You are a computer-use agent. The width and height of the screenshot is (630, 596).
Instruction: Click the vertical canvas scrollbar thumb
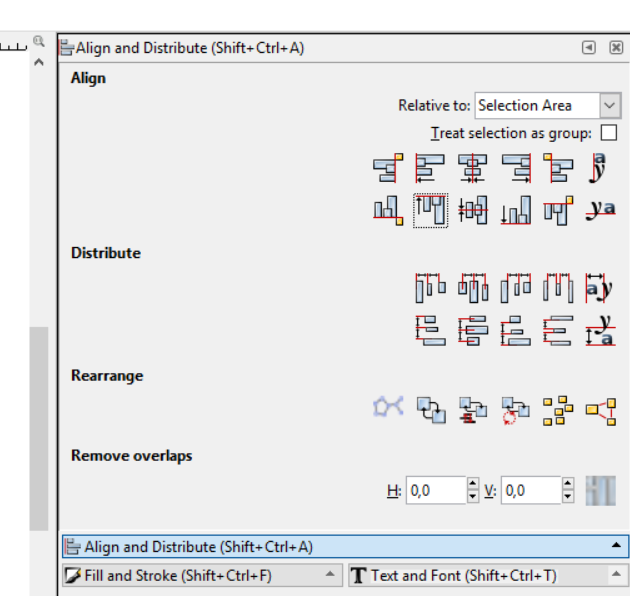click(x=39, y=429)
